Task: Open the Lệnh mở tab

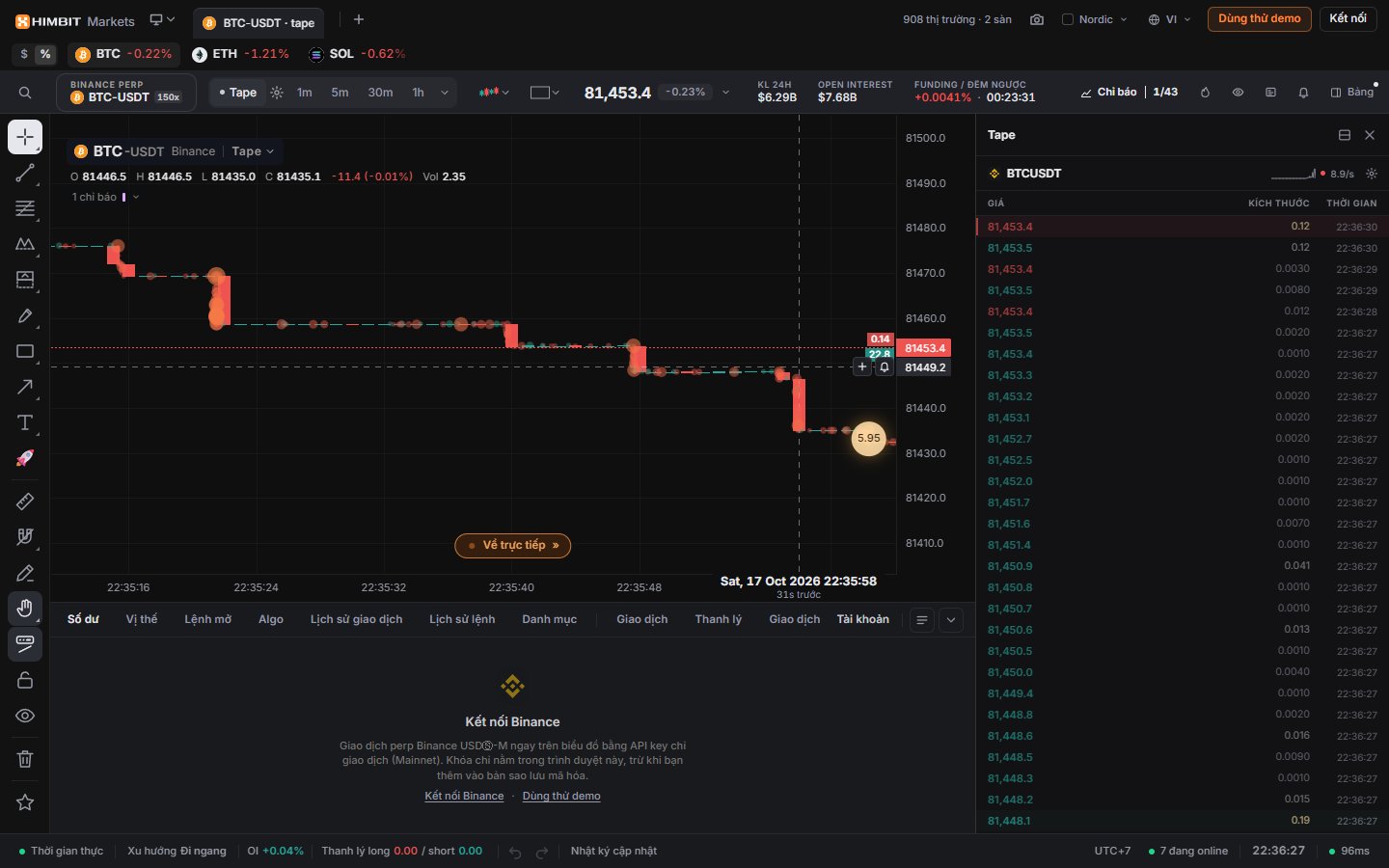Action: coord(208,619)
